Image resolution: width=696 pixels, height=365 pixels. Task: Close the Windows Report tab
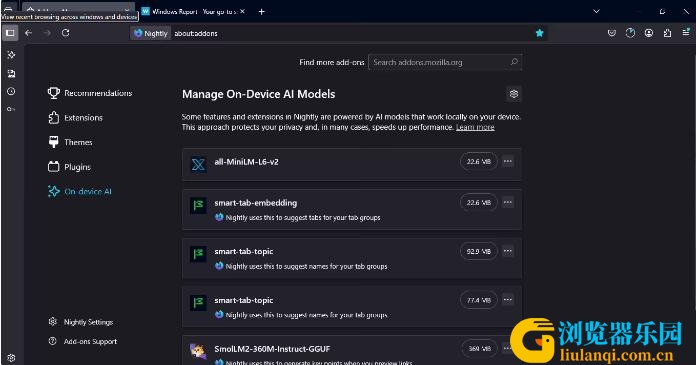pos(242,12)
